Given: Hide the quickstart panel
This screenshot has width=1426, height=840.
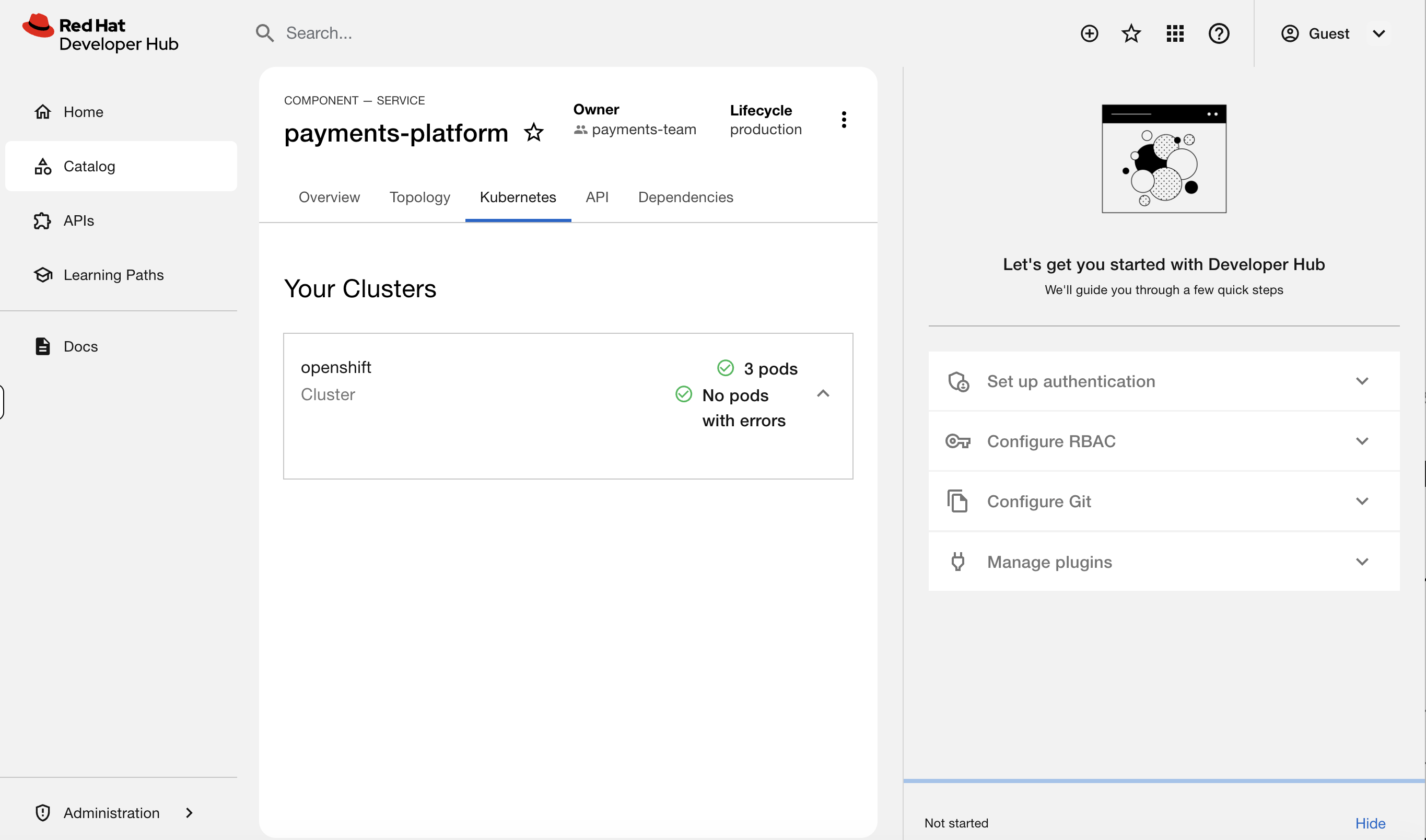Looking at the screenshot, I should [1370, 823].
